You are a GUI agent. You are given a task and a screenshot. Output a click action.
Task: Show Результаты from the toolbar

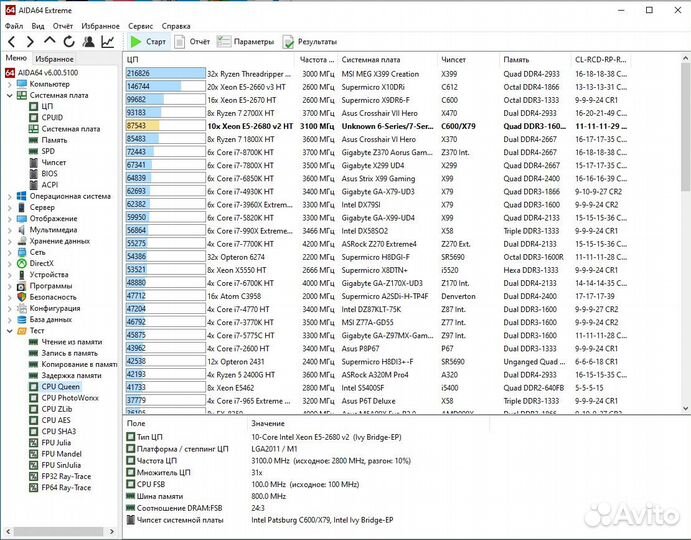click(309, 42)
